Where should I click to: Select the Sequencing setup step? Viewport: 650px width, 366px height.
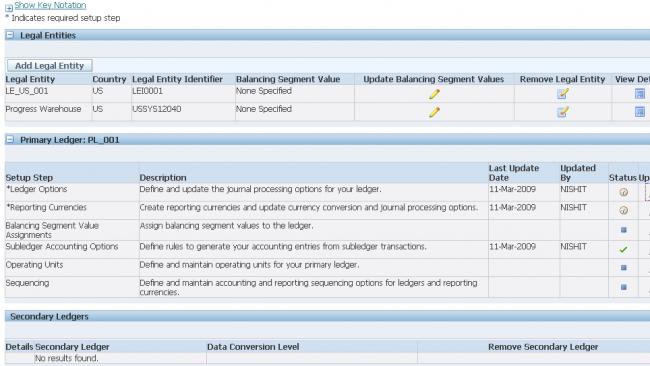click(27, 283)
